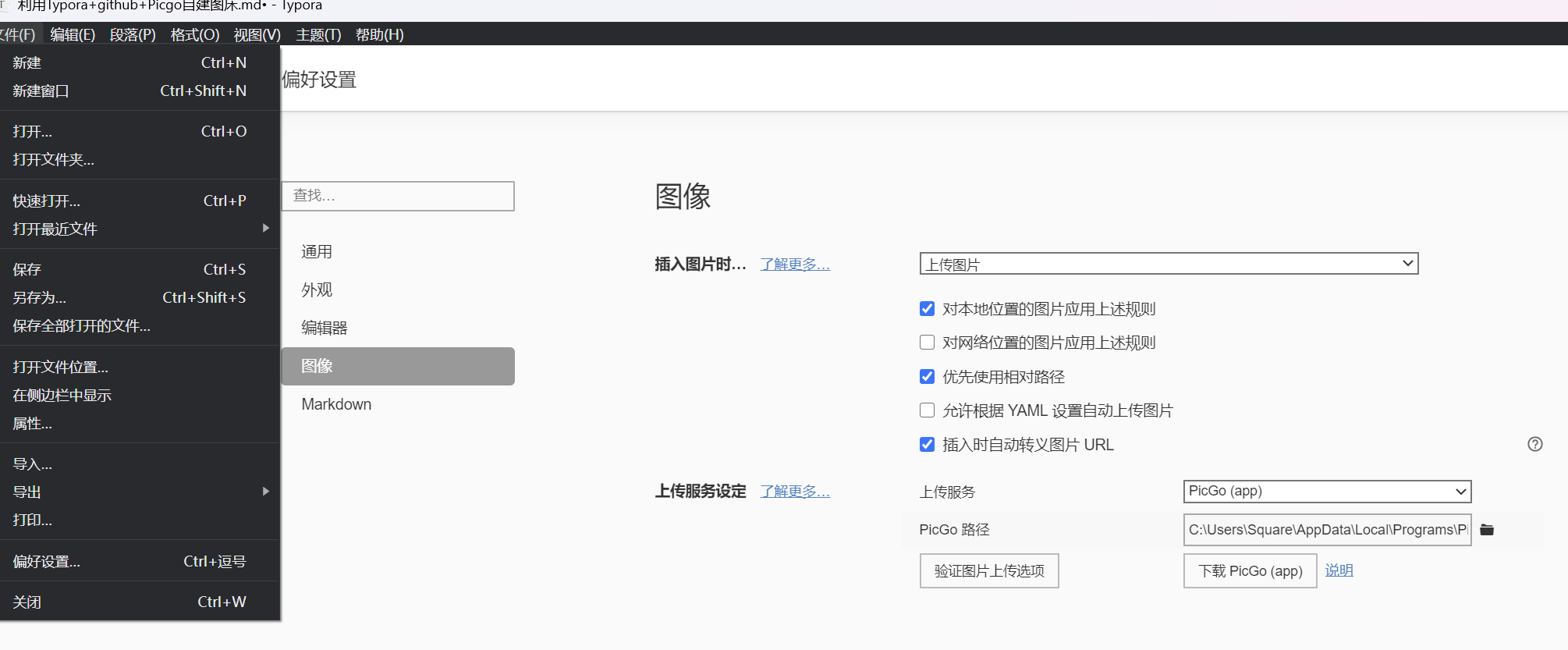Click the help question mark icon
Screen dimensions: 1568x650
[1534, 444]
